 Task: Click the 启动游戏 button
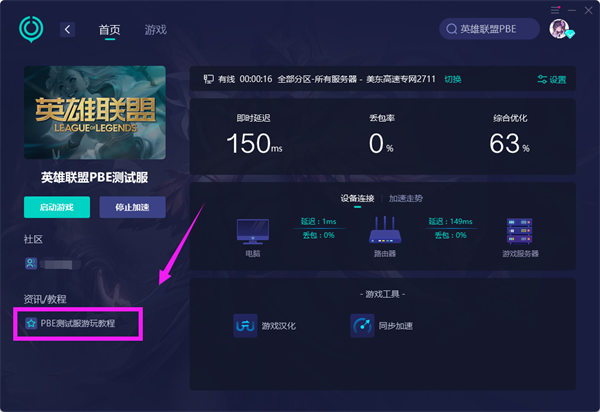coord(57,207)
